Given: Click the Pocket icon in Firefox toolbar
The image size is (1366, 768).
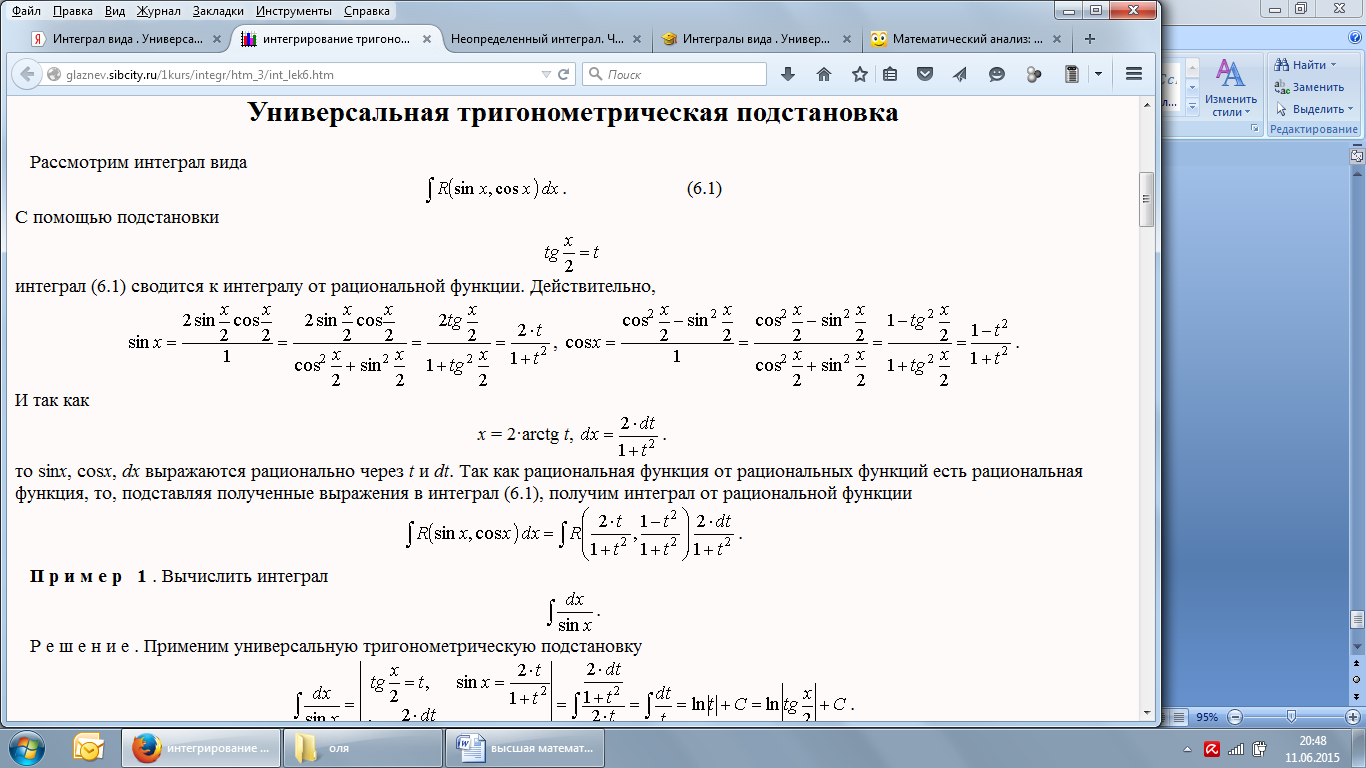Looking at the screenshot, I should [x=926, y=74].
